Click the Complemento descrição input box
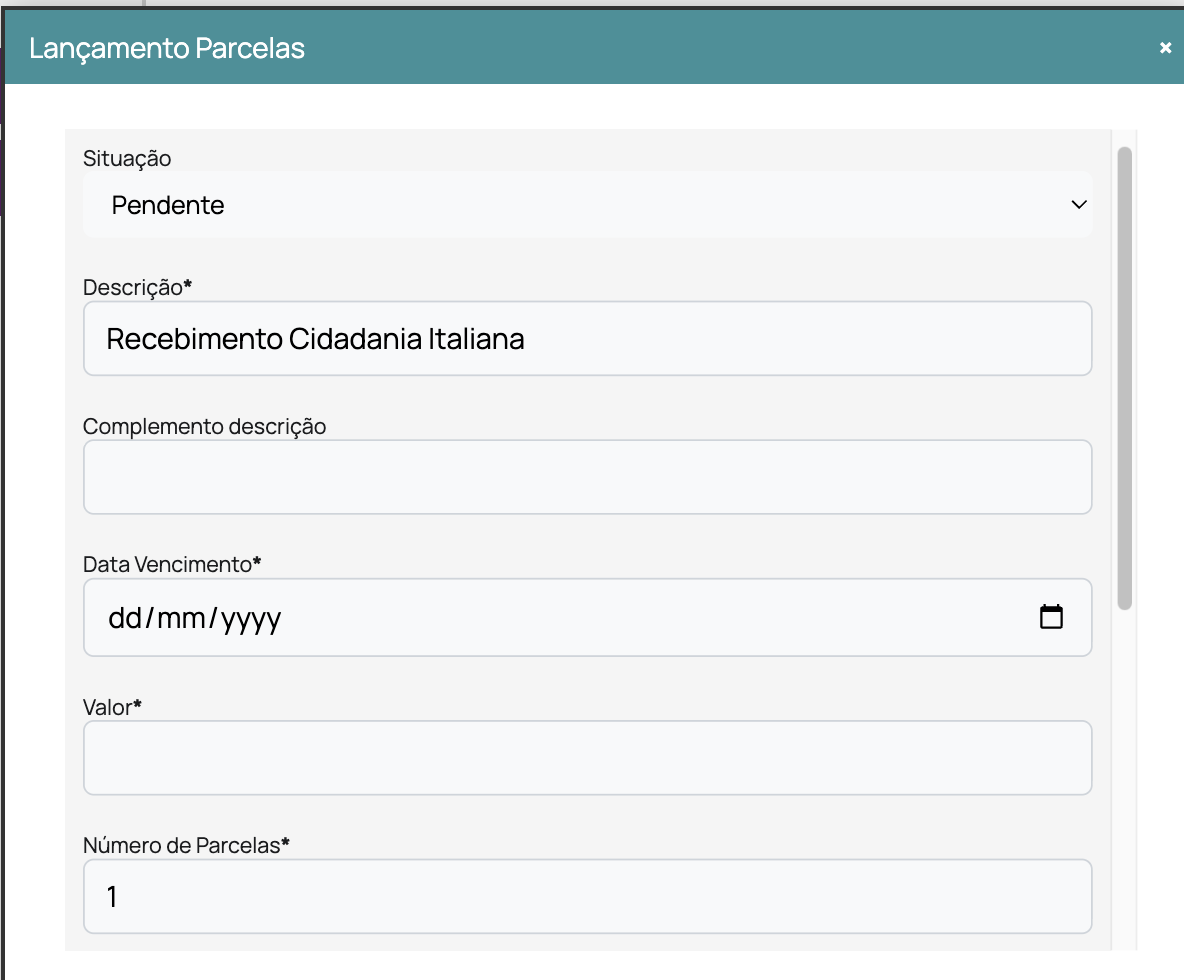This screenshot has width=1184, height=980. click(587, 477)
